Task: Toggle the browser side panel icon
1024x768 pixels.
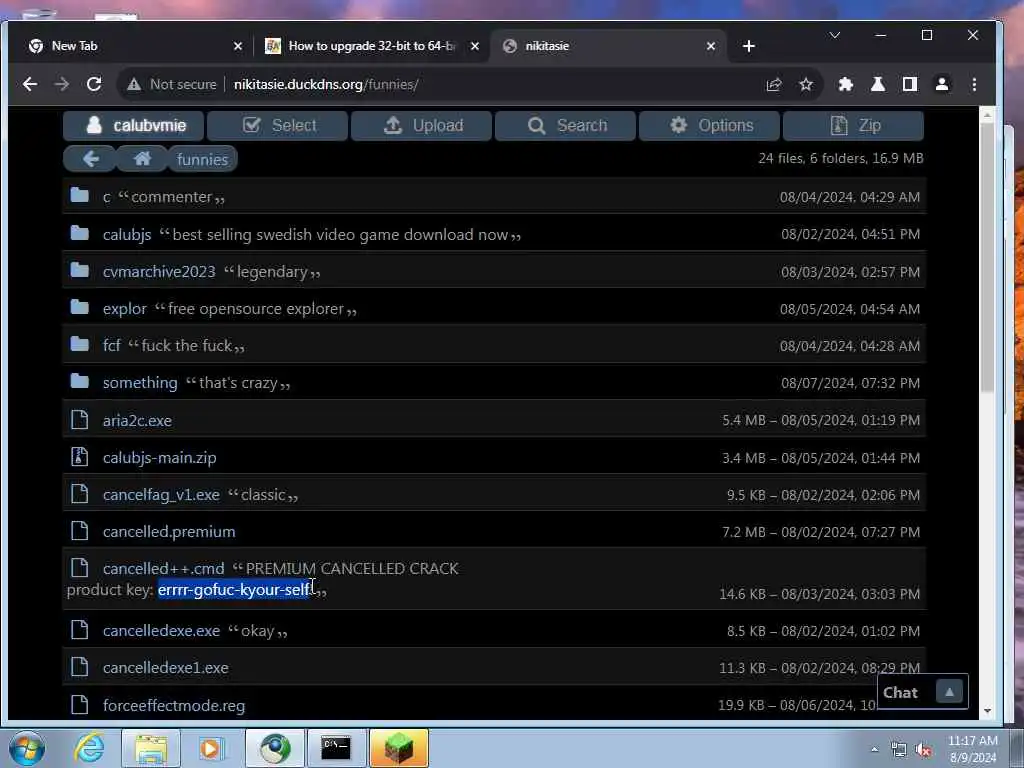Action: (910, 84)
